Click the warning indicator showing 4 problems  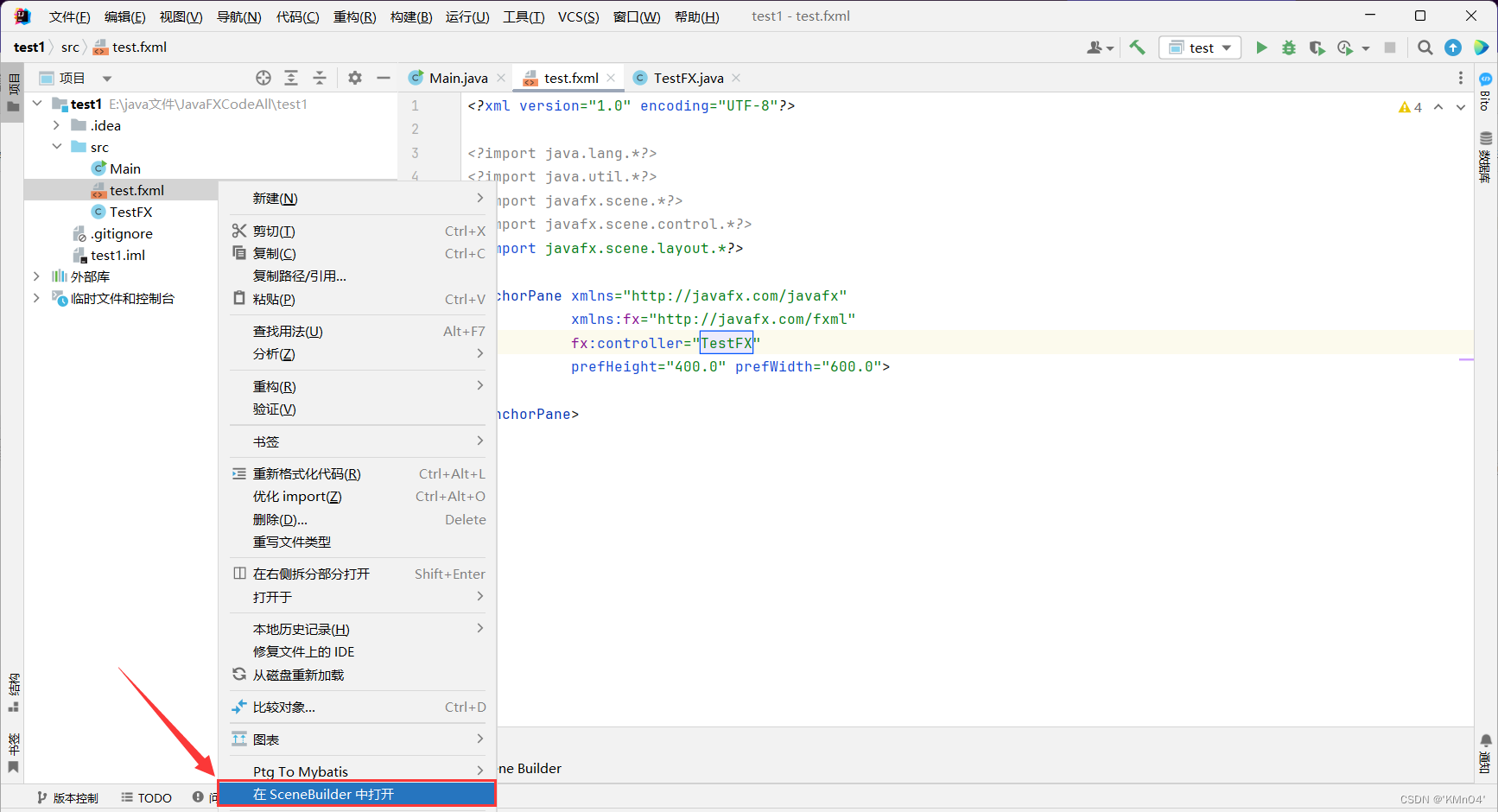(1410, 107)
